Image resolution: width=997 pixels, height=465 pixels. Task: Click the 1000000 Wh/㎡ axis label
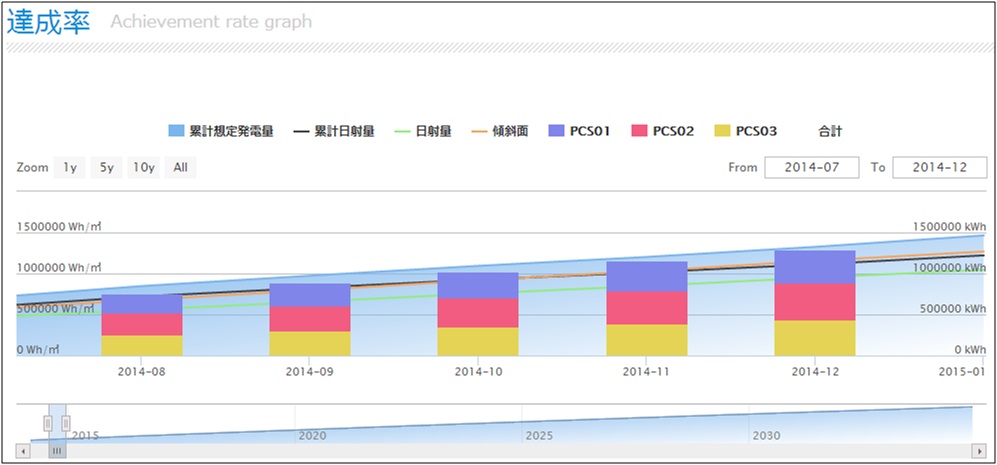(x=59, y=268)
